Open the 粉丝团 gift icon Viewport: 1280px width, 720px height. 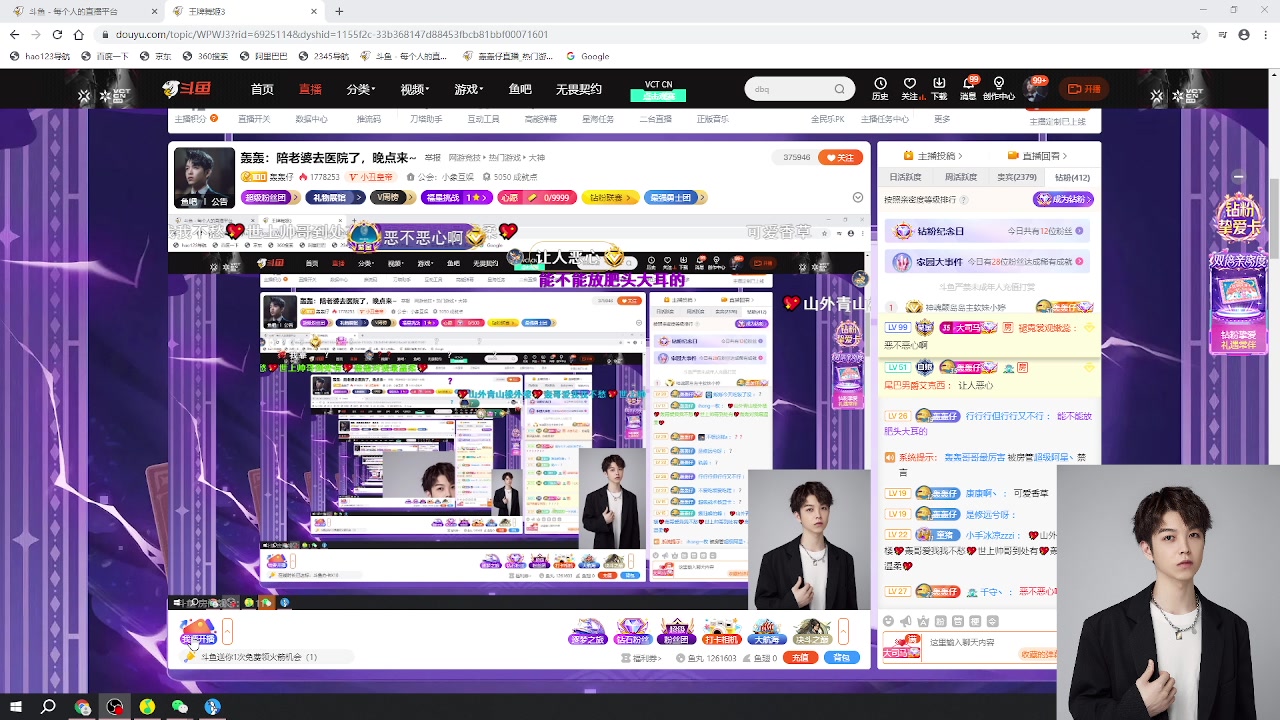pos(677,632)
